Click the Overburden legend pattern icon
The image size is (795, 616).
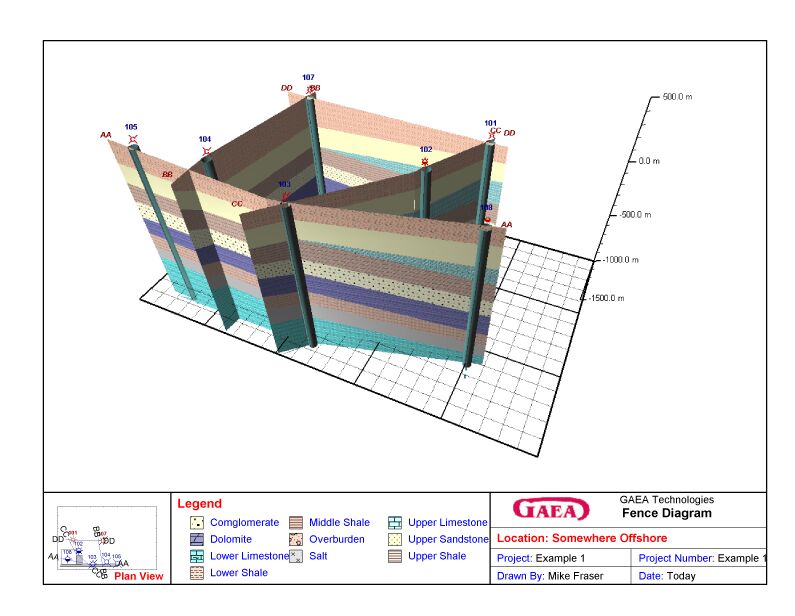coord(296,540)
